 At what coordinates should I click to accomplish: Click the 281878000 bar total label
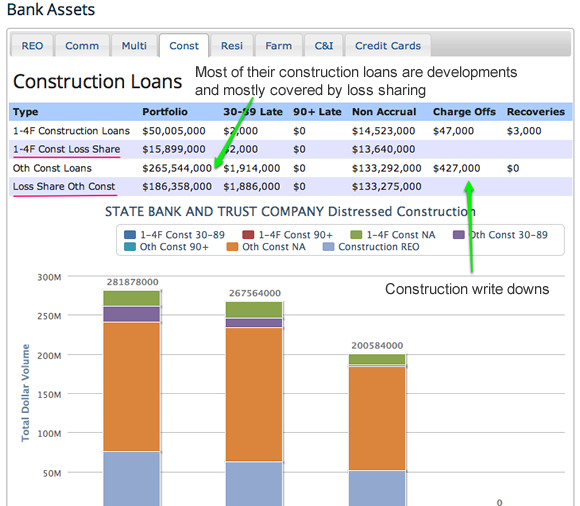point(132,282)
